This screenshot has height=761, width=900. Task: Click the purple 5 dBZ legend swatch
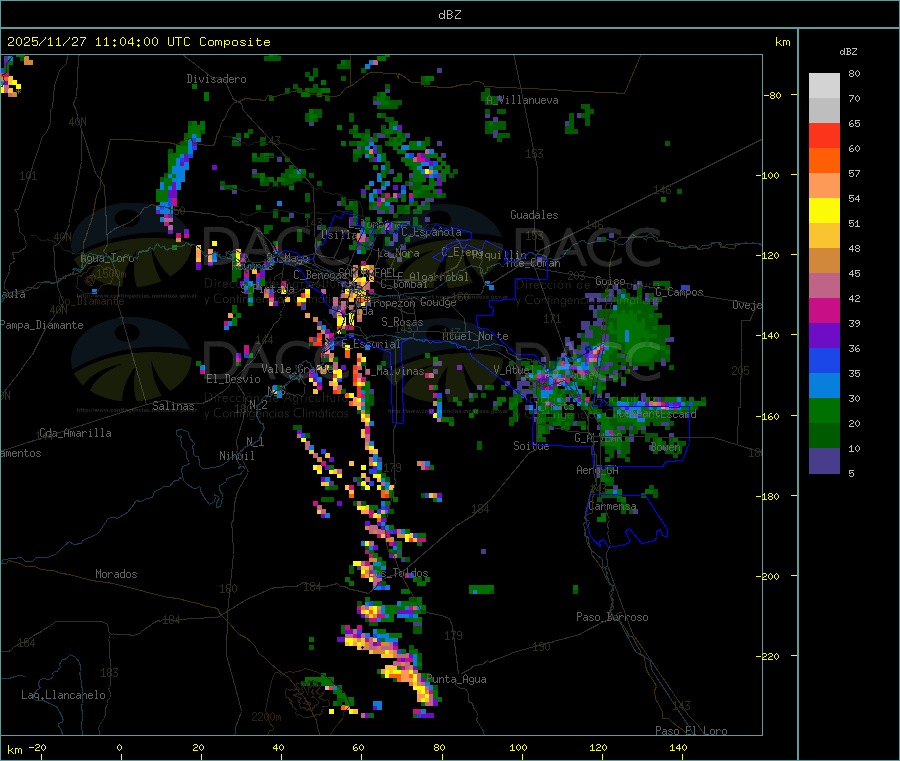(x=824, y=461)
